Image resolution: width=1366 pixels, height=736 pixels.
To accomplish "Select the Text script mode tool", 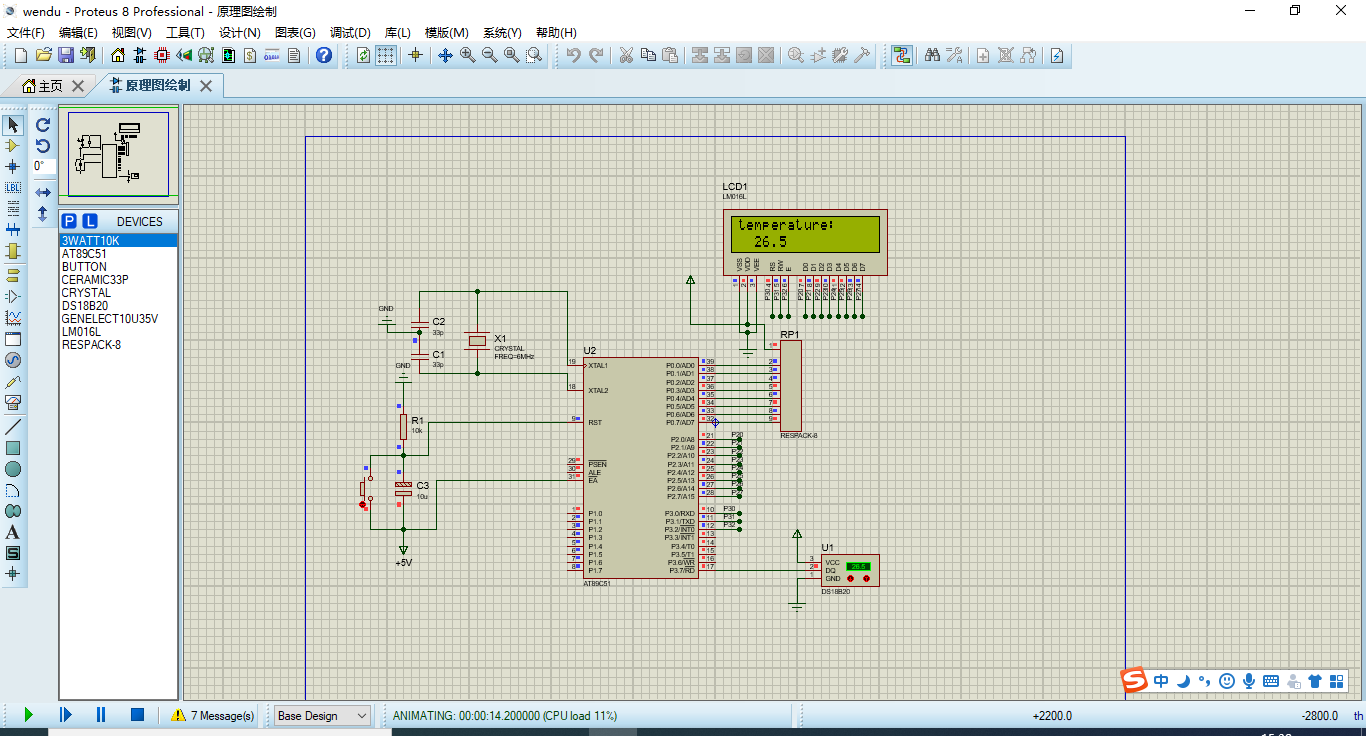I will [x=13, y=208].
